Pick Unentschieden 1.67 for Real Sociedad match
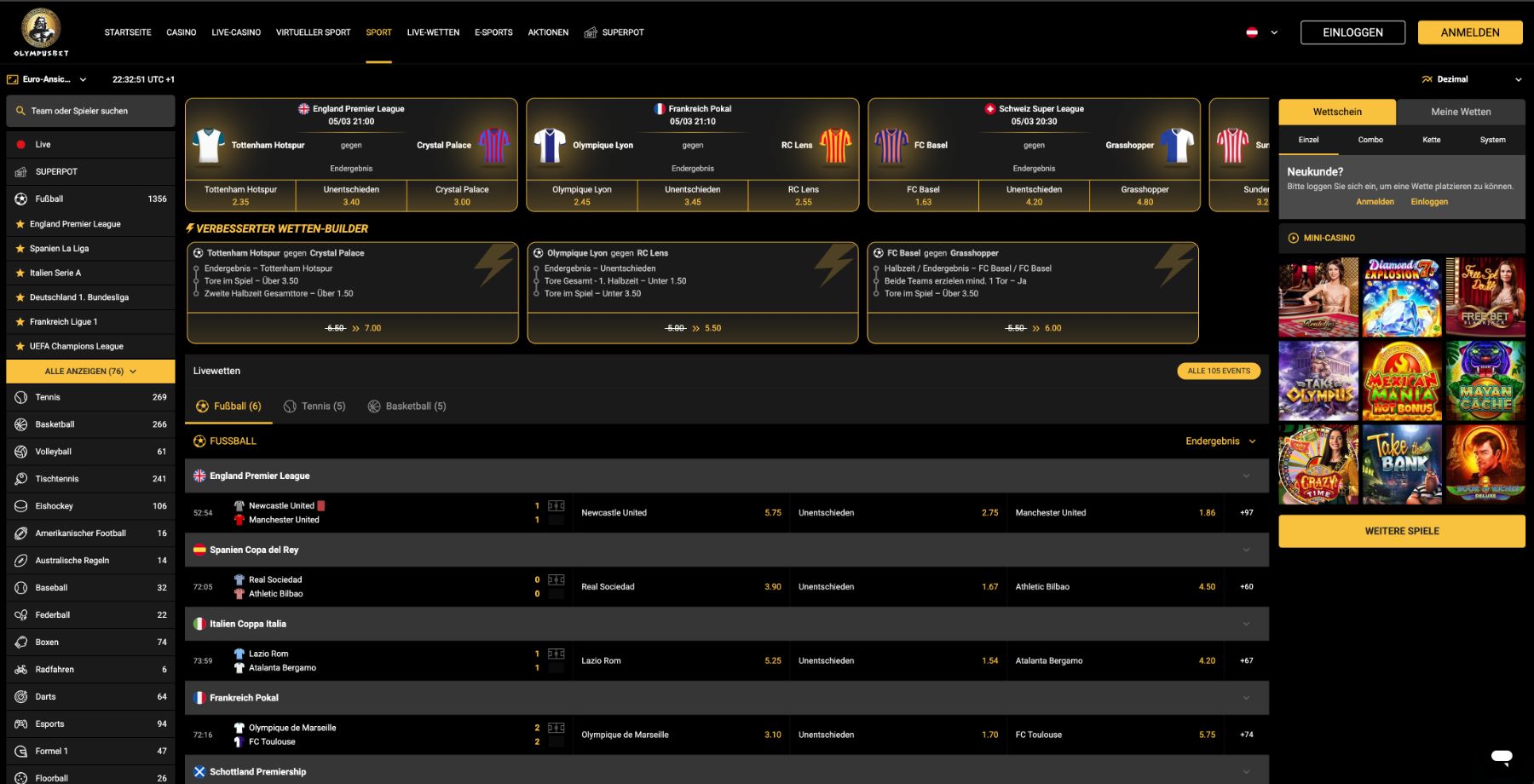Screen dimensions: 1534x784 [898, 587]
